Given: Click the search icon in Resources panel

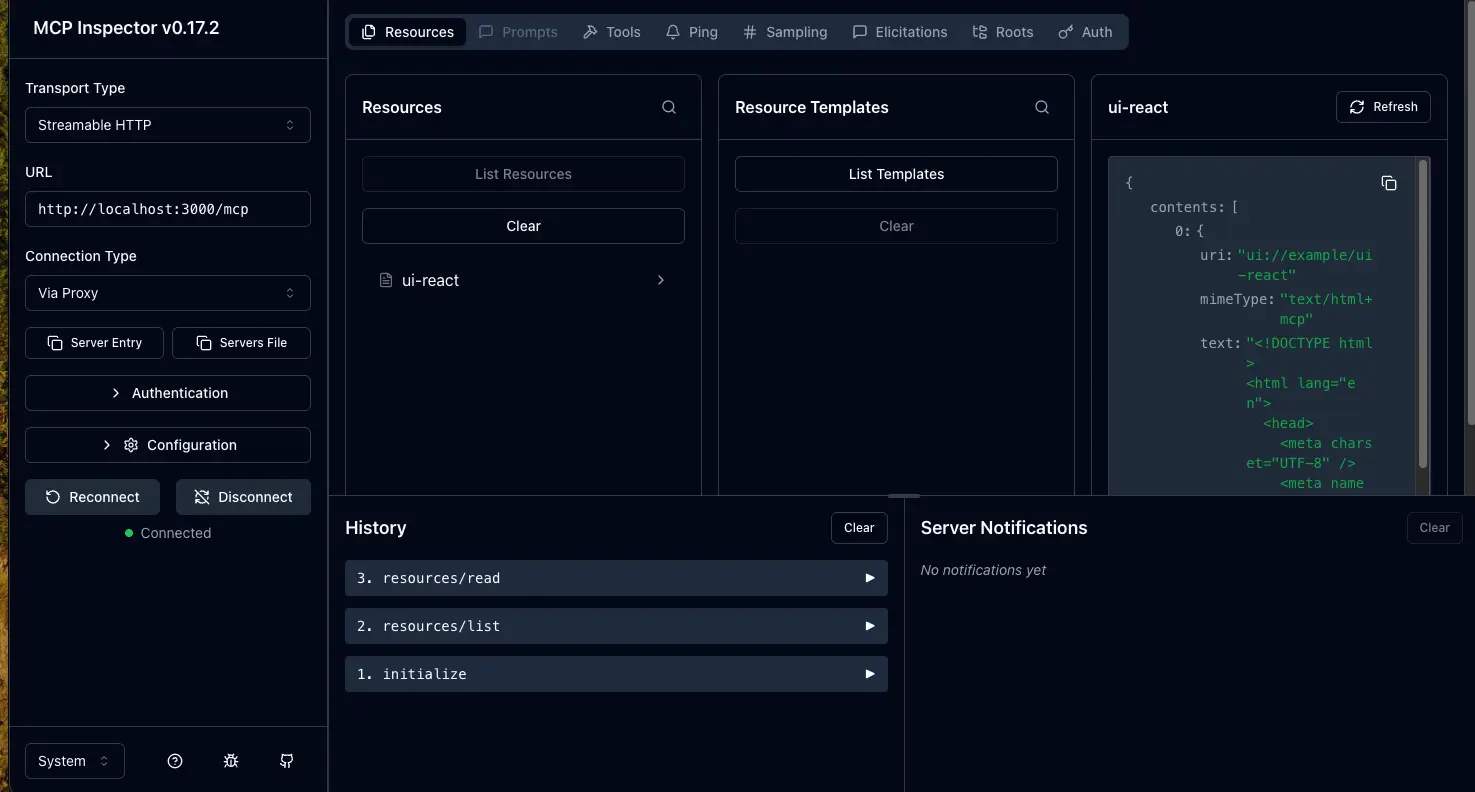Looking at the screenshot, I should [x=669, y=107].
